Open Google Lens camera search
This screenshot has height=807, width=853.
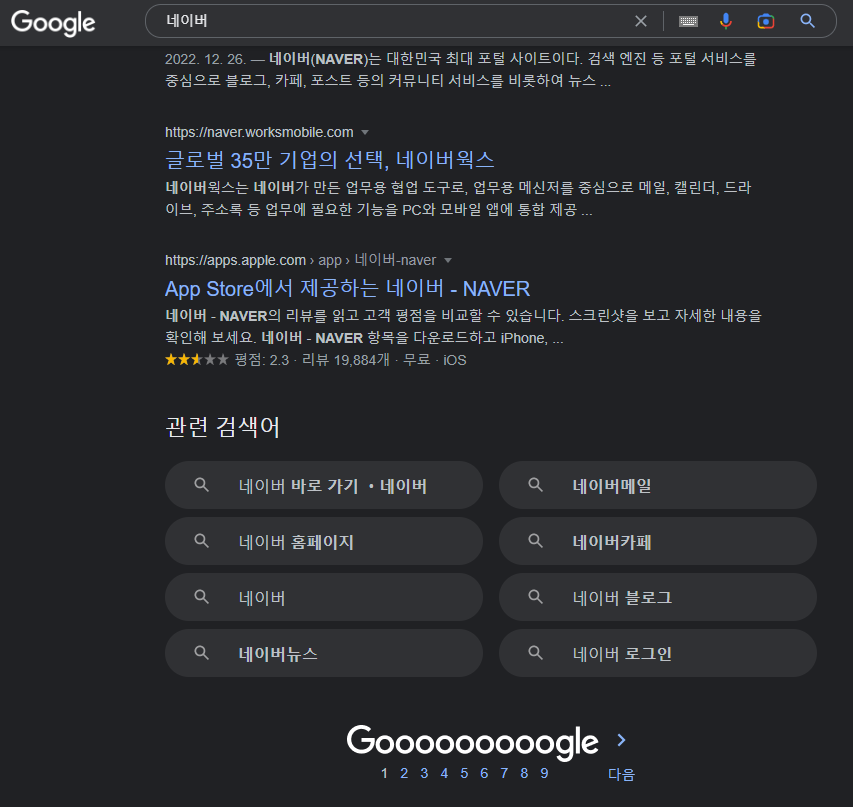(765, 21)
